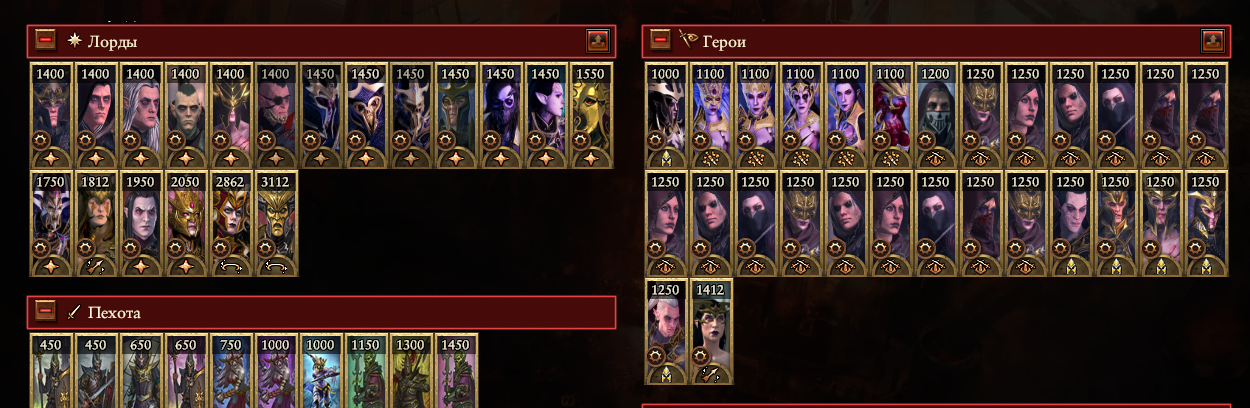Choose the lord card costing 1750
Image resolution: width=1250 pixels, height=408 pixels.
[52, 222]
